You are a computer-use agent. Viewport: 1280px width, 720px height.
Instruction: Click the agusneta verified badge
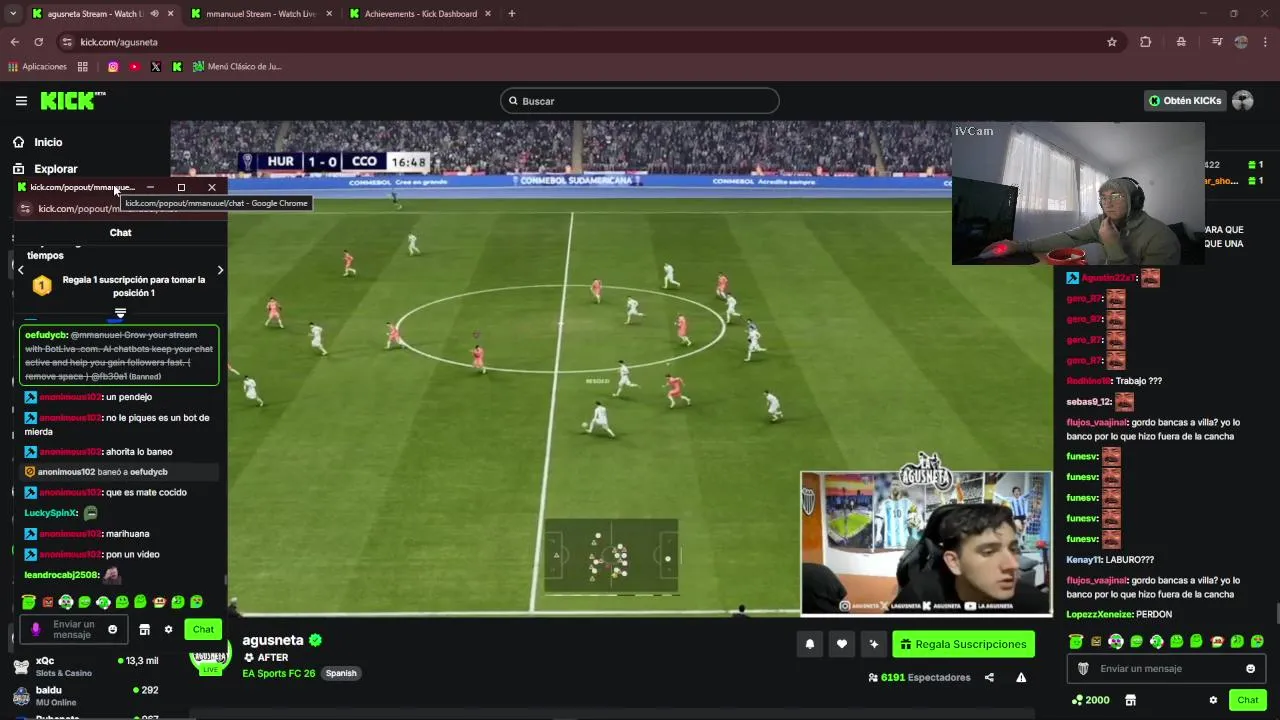pyautogui.click(x=315, y=640)
